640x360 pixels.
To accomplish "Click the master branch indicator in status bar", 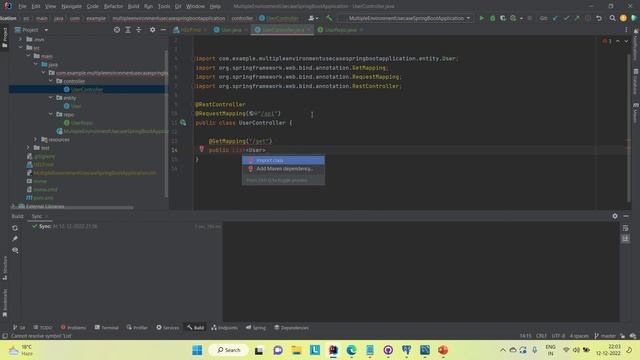I will [605, 336].
